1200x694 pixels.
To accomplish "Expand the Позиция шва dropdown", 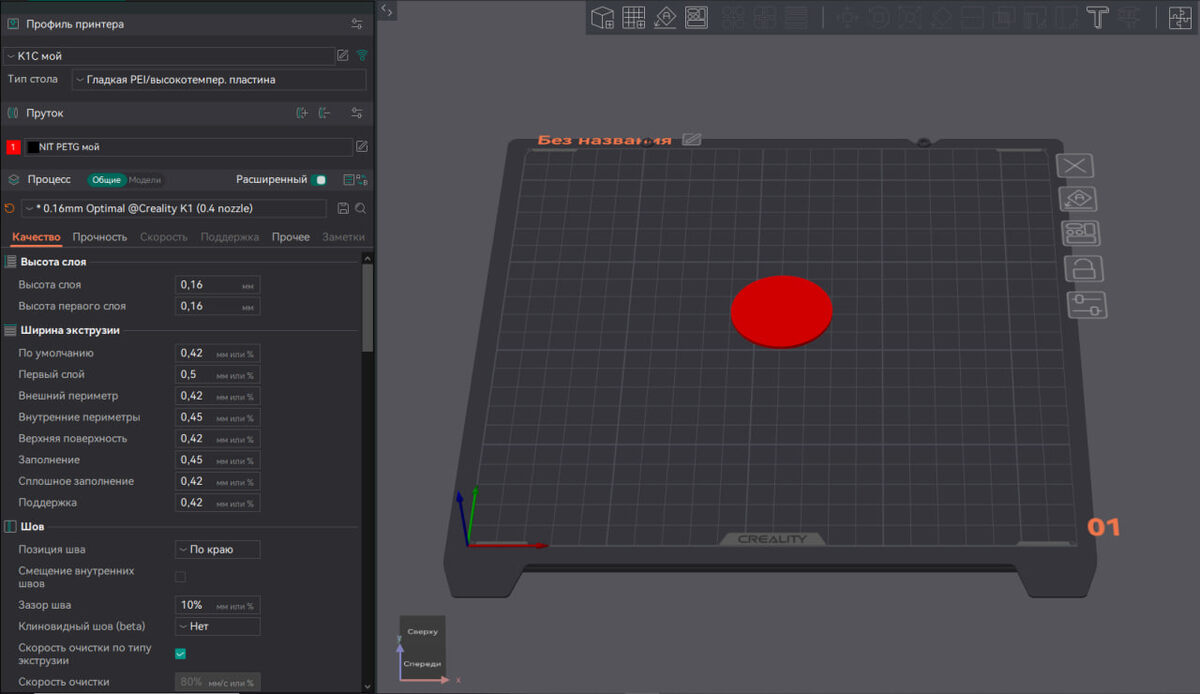I will click(x=217, y=549).
